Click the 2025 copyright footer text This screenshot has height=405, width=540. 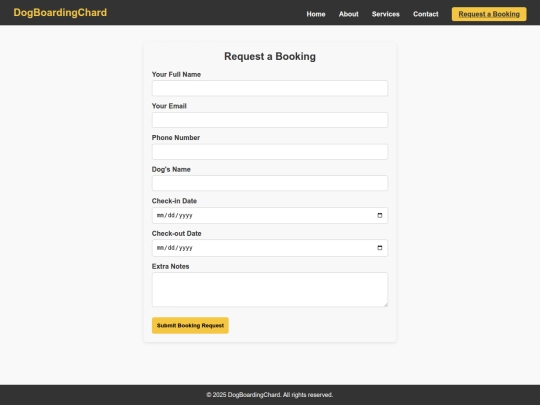[270, 395]
